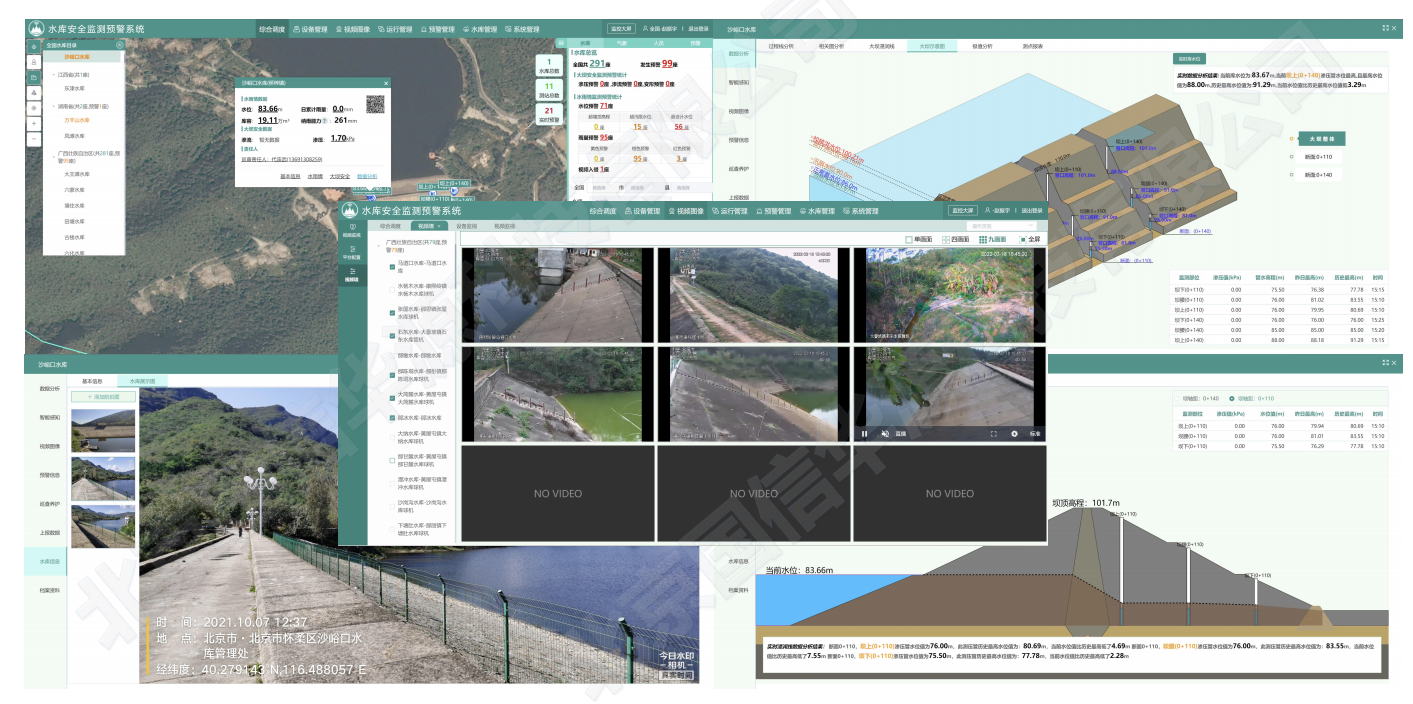The image size is (1413, 704).
Task: Click the 实时预警 21 stat card
Action: pos(550,116)
